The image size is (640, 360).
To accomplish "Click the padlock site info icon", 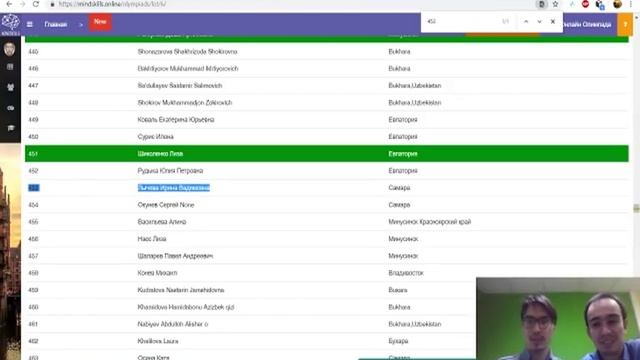I will [x=52, y=4].
